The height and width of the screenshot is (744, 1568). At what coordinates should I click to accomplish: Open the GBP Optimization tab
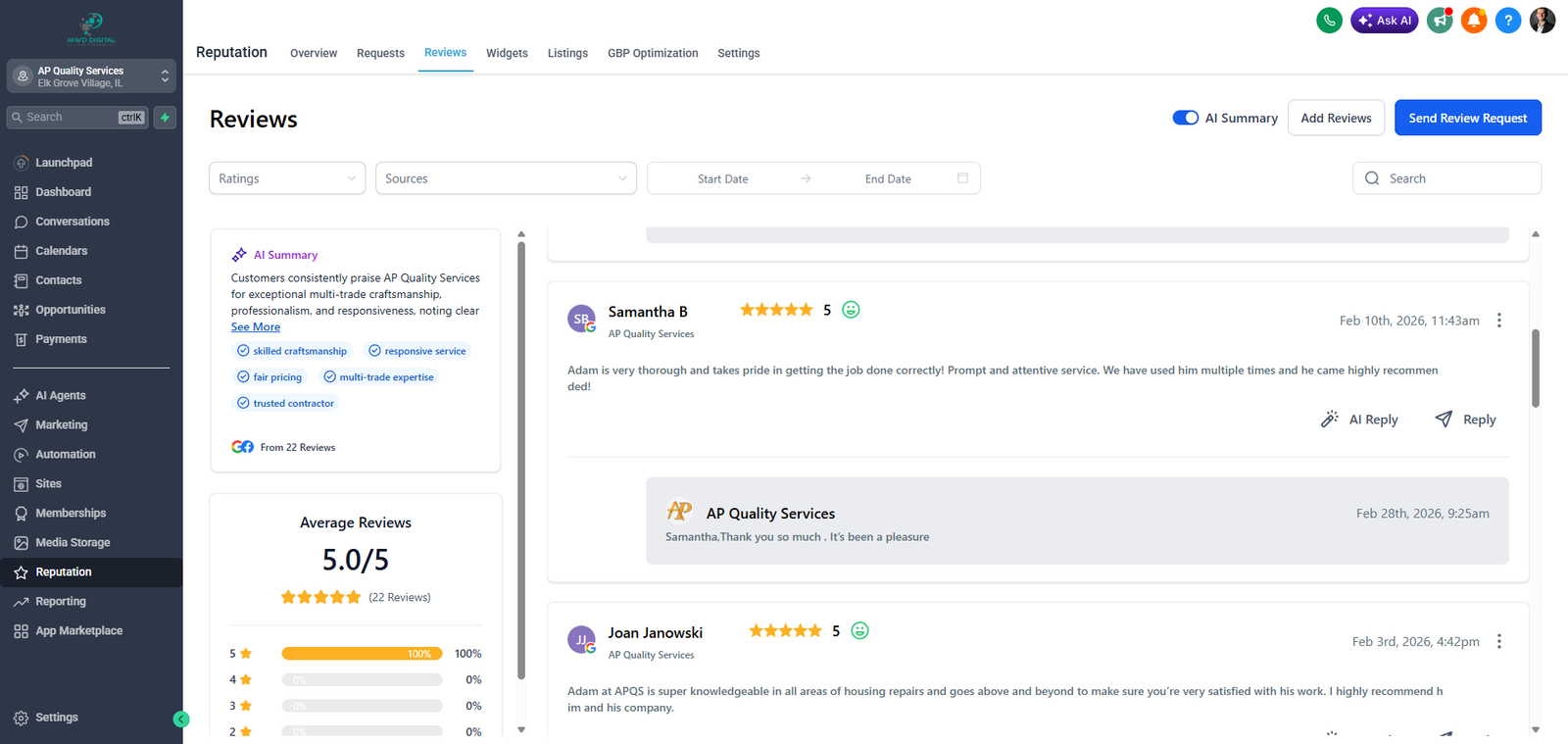[x=653, y=53]
